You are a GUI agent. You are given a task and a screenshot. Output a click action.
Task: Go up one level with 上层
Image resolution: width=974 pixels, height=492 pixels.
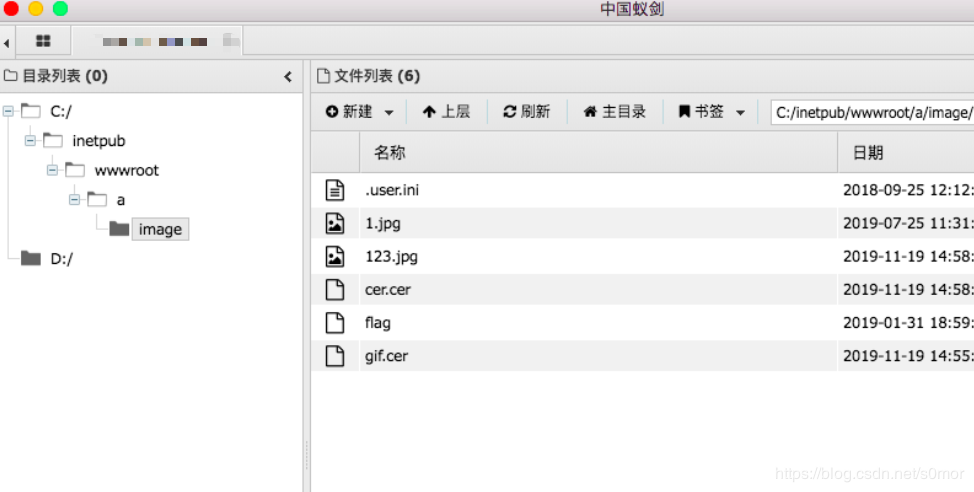click(x=446, y=112)
